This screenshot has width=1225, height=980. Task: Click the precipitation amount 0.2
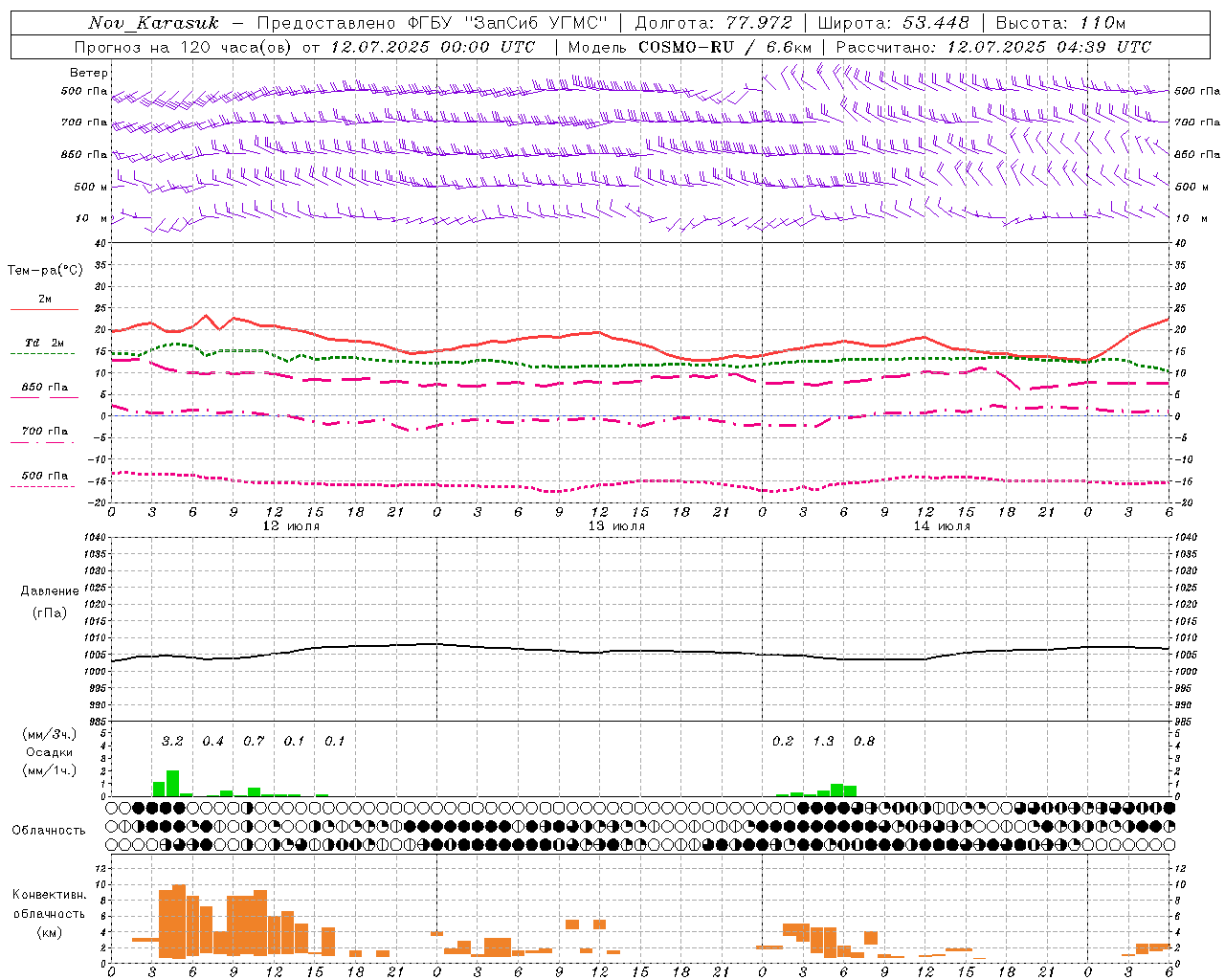tap(783, 742)
